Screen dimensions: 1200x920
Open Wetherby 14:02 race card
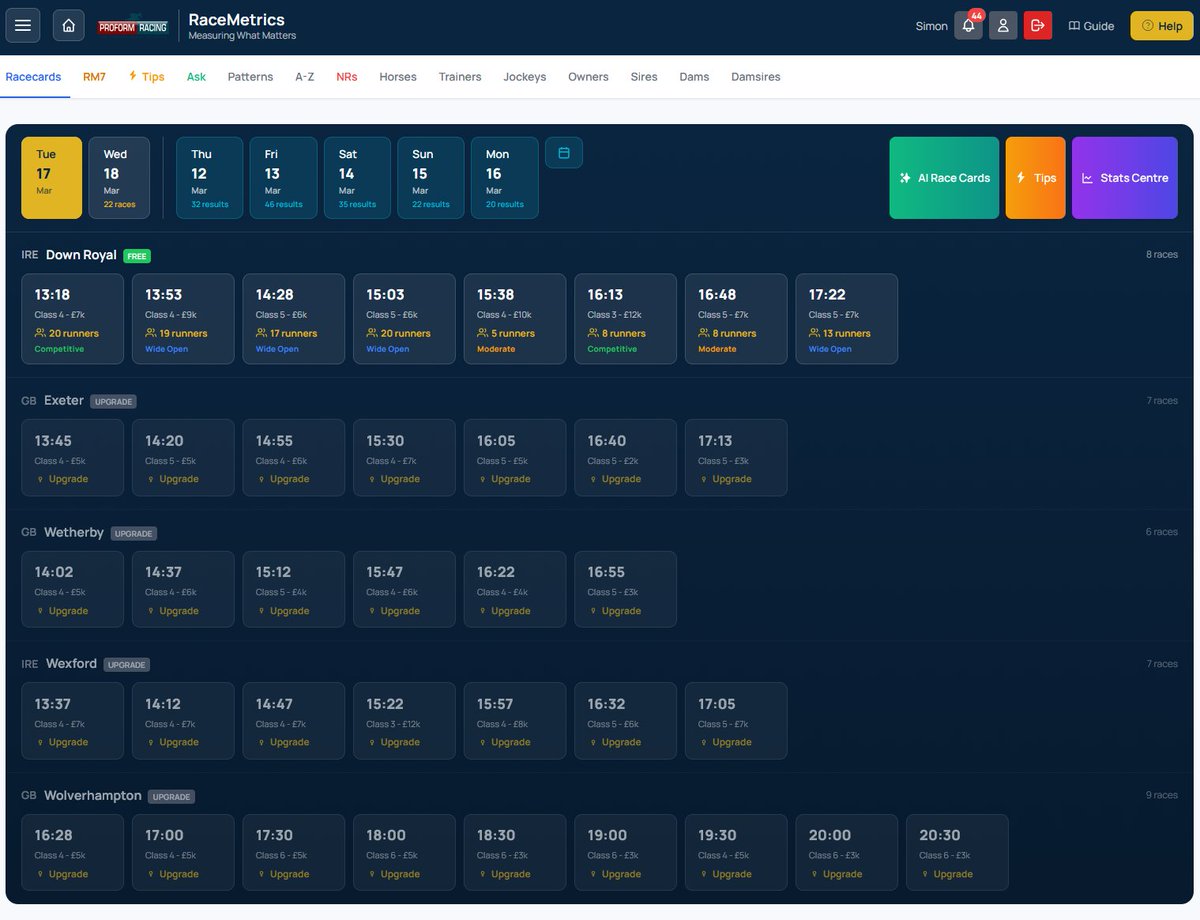[x=72, y=590]
